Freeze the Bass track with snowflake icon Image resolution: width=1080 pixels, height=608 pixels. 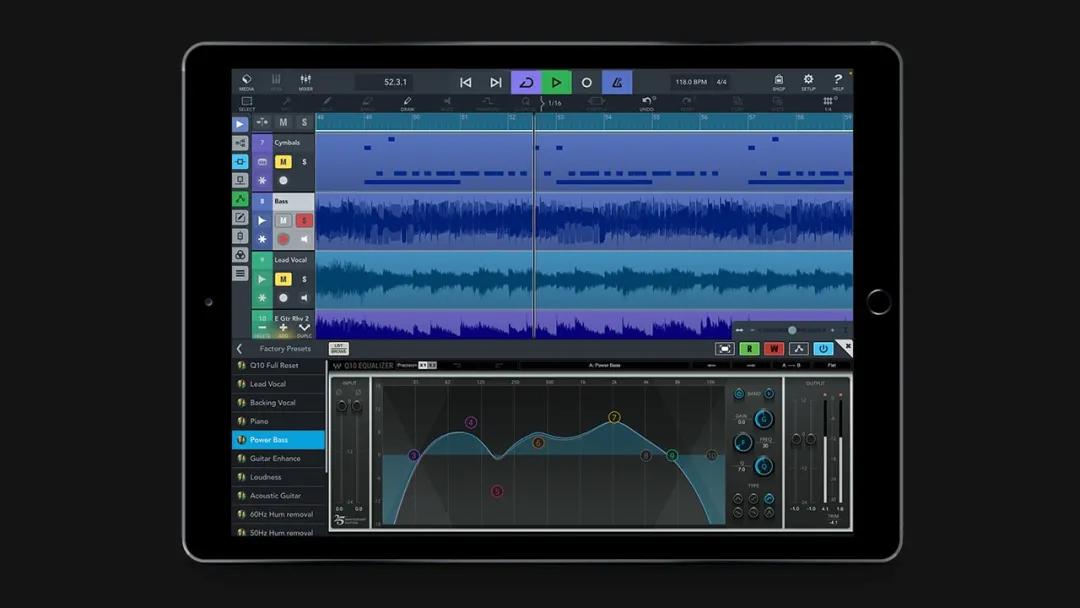[262, 239]
